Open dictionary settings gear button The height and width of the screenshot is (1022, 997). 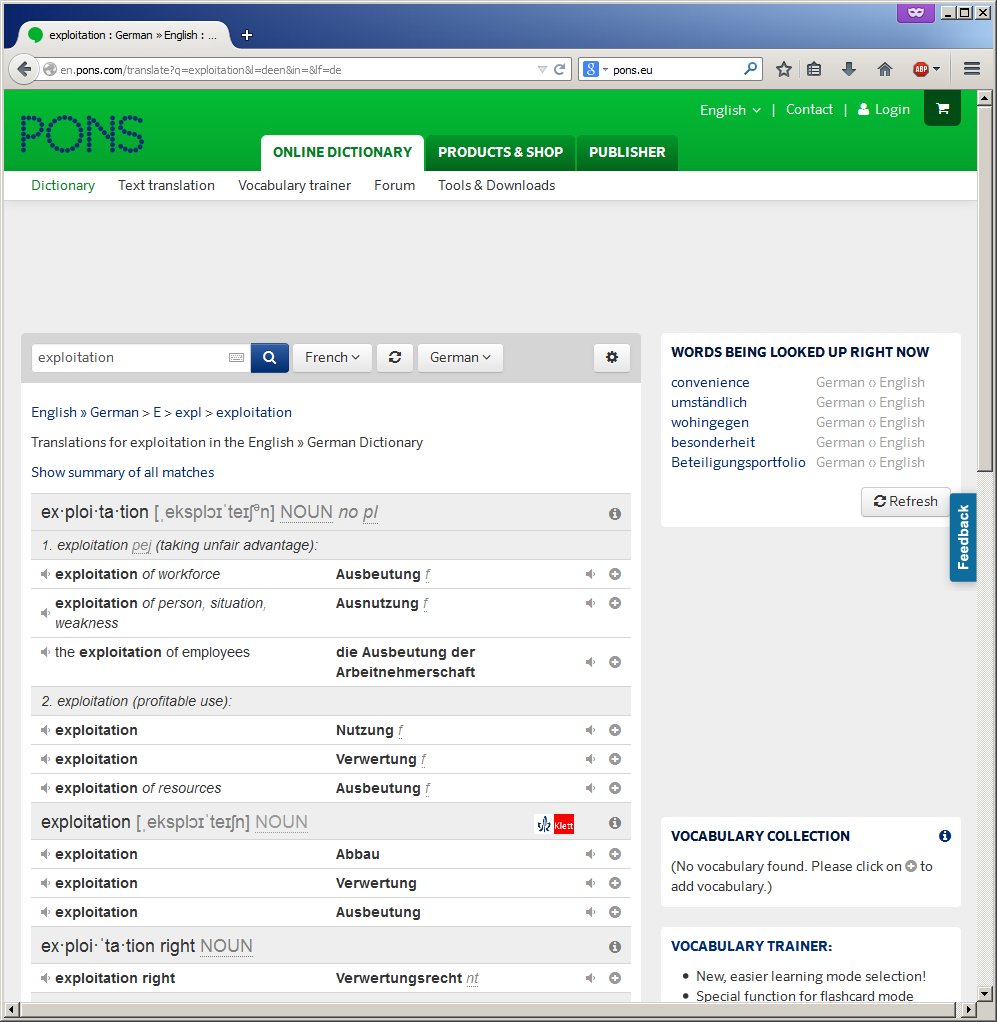(612, 358)
